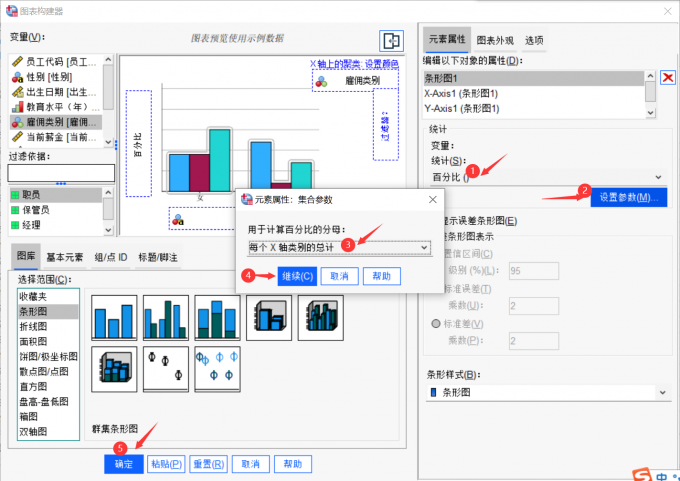Switch to the 图库 tab

(x=26, y=256)
